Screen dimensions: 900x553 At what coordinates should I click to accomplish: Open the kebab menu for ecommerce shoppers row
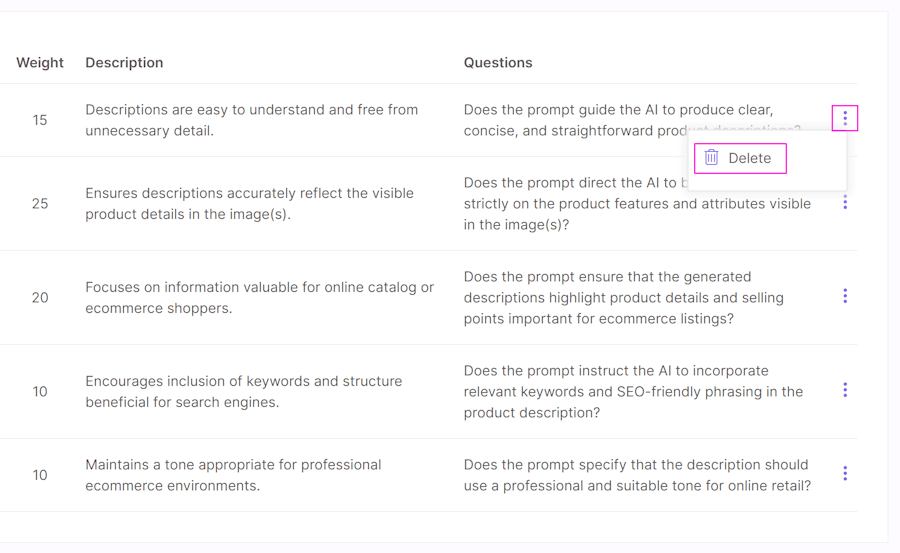pos(845,296)
